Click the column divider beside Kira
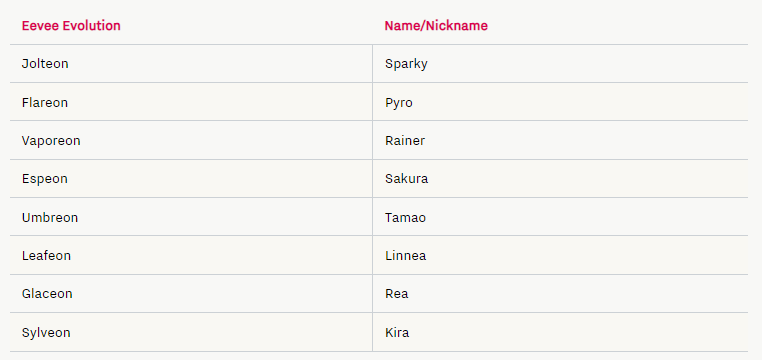762x360 pixels. pyautogui.click(x=373, y=332)
